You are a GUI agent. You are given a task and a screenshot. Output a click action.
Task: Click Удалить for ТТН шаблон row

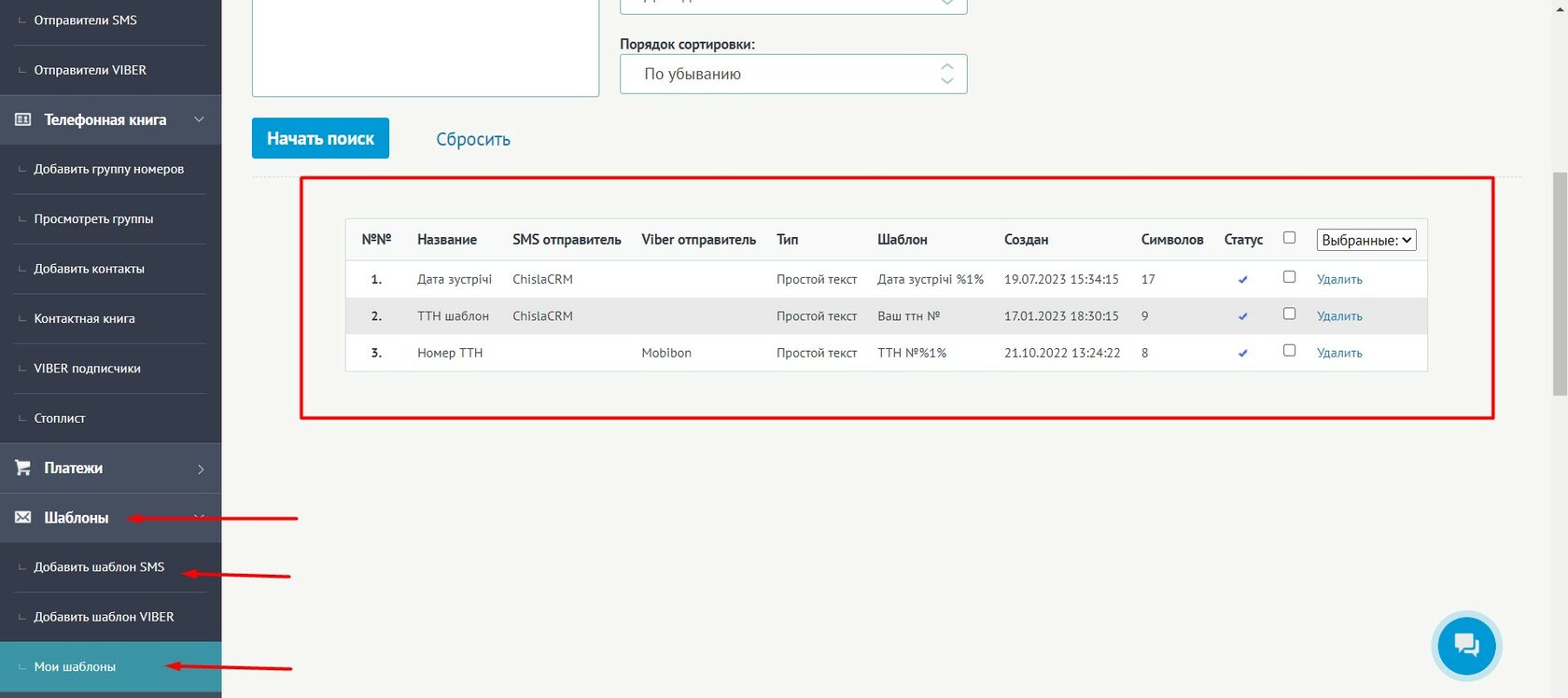tap(1339, 316)
